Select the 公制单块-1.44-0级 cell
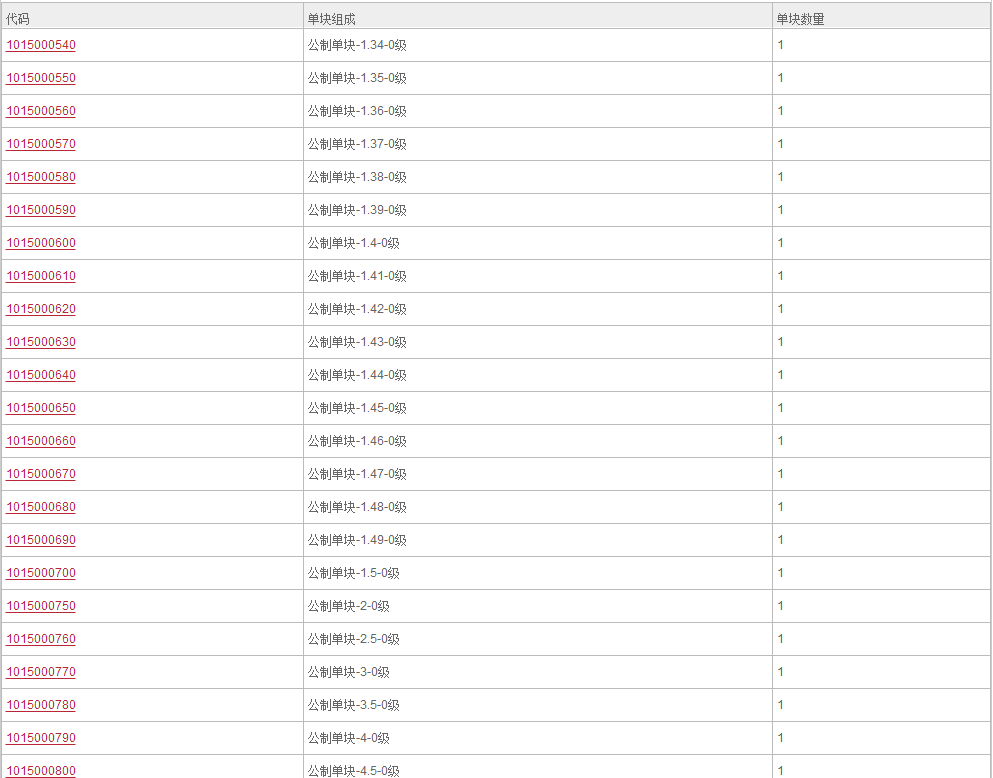 click(538, 375)
